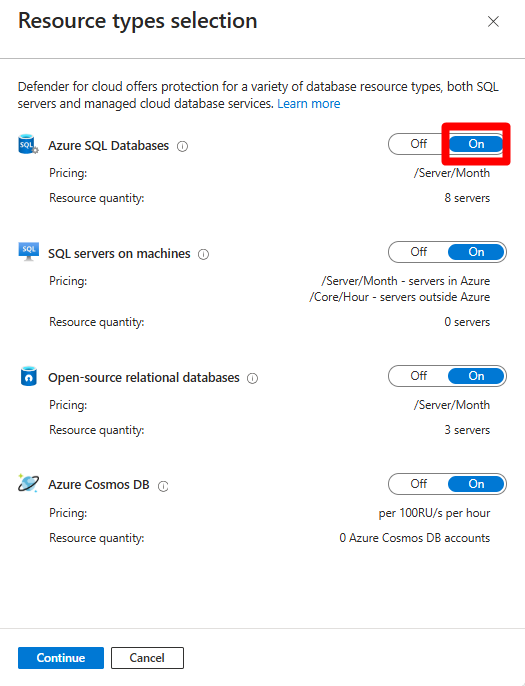This screenshot has height=686, width=525.
Task: Select On for Azure Cosmos DB
Action: coord(476,484)
